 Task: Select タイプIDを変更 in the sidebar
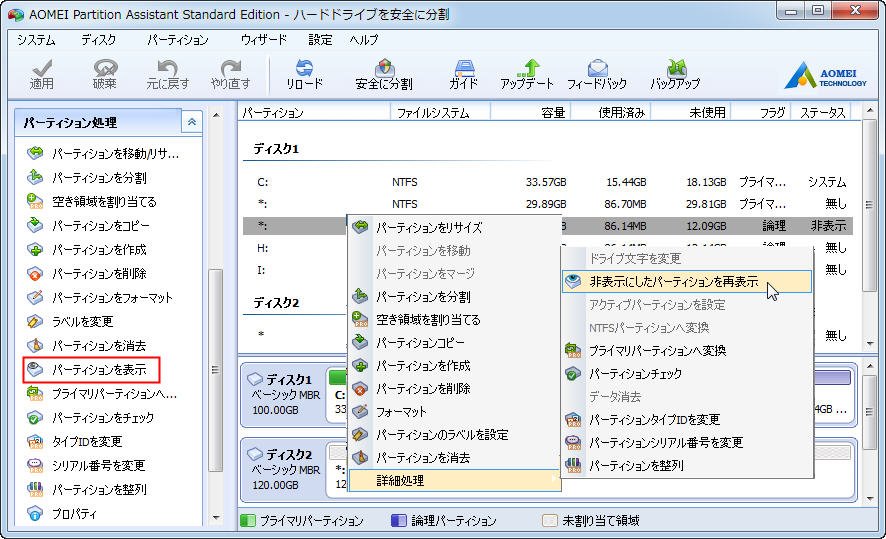(74, 441)
